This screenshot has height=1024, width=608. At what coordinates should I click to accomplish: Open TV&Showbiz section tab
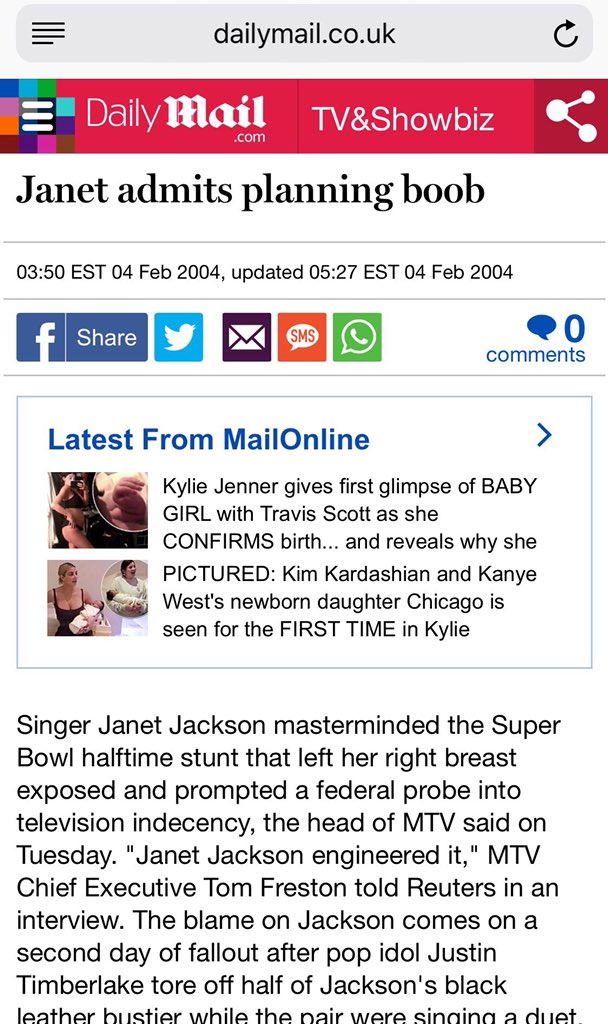403,119
